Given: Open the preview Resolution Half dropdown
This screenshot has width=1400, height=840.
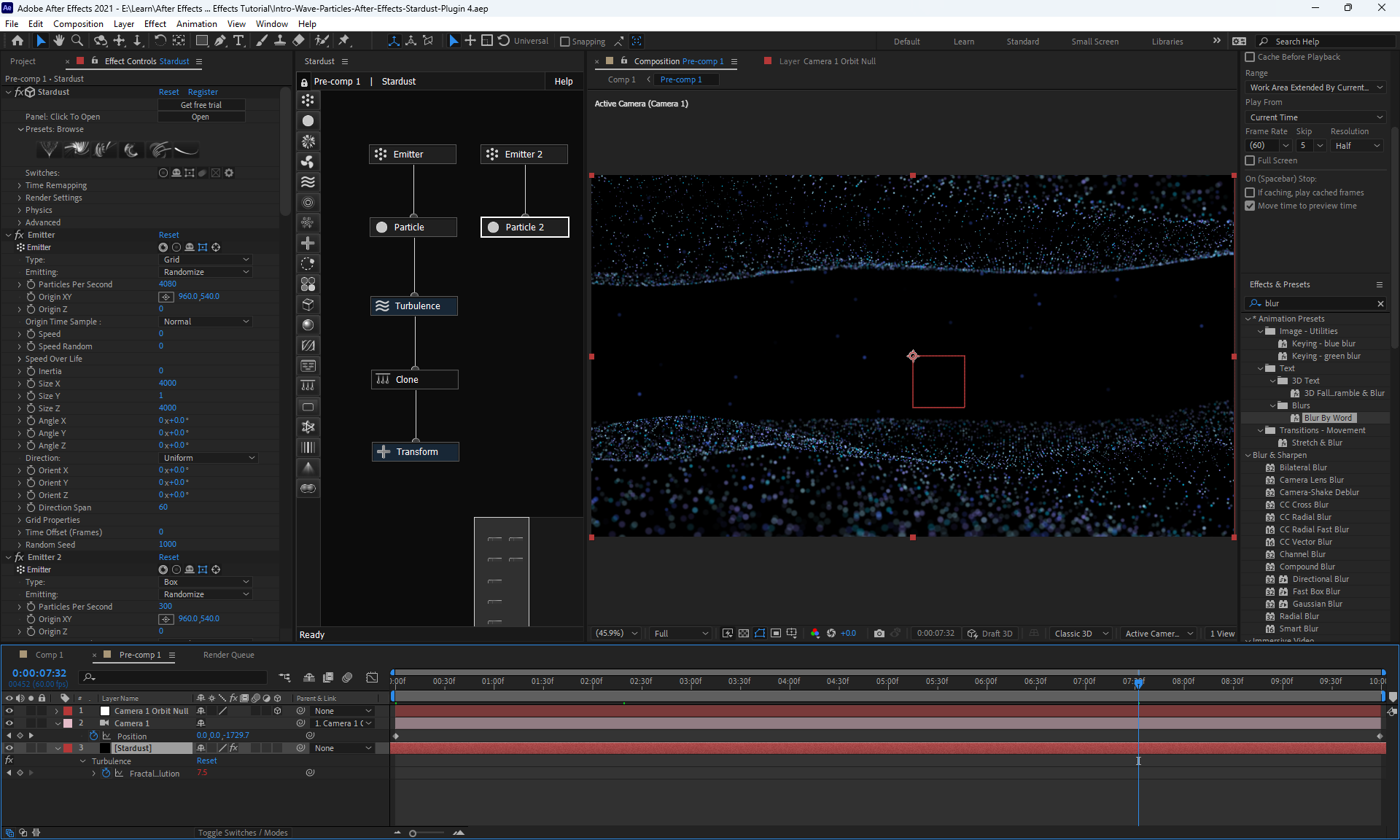Looking at the screenshot, I should point(1356,146).
